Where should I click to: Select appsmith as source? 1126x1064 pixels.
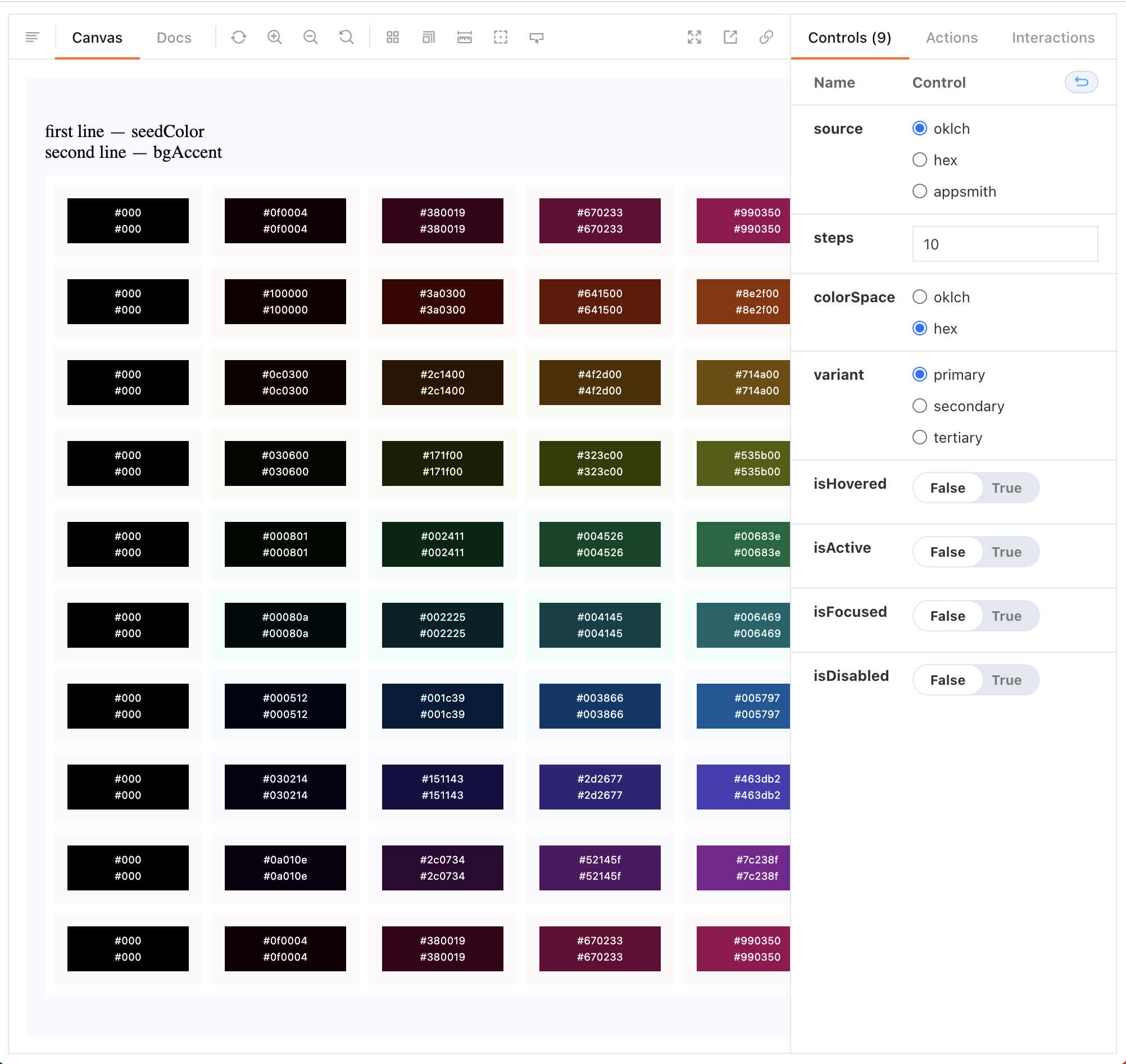pyautogui.click(x=920, y=192)
